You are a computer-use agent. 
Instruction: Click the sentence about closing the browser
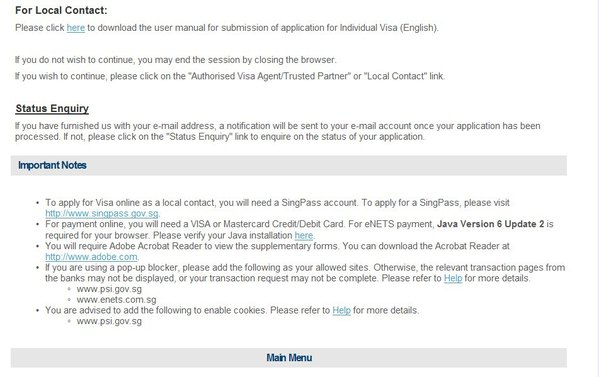[176, 60]
